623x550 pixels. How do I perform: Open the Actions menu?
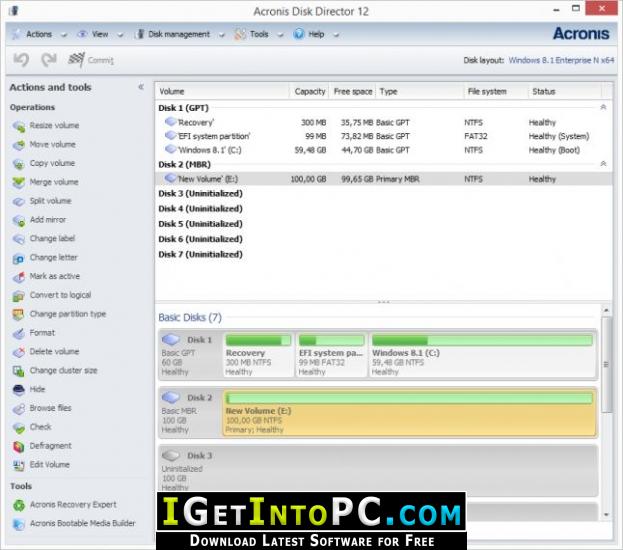pos(39,35)
